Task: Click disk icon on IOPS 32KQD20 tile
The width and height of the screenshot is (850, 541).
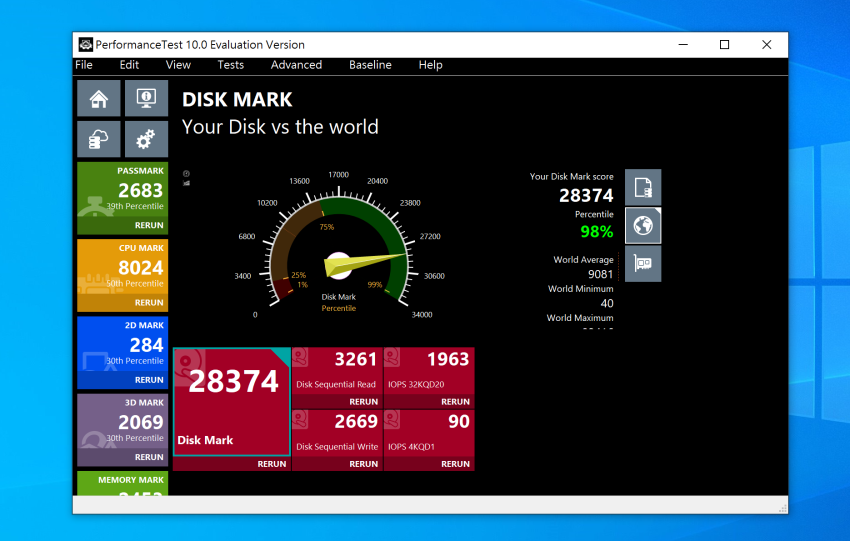Action: point(392,357)
